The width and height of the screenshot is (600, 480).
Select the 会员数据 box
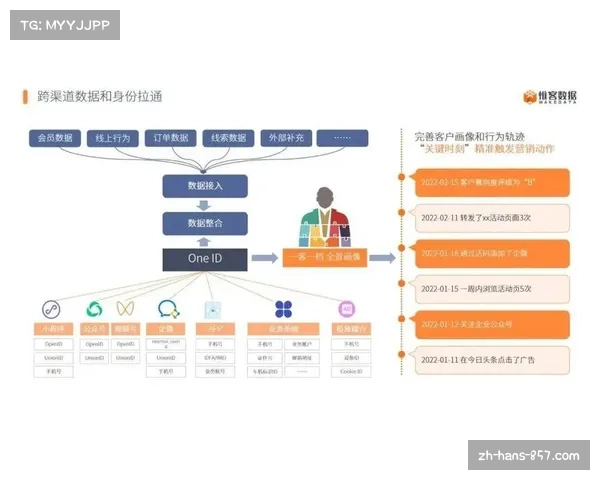(x=55, y=138)
